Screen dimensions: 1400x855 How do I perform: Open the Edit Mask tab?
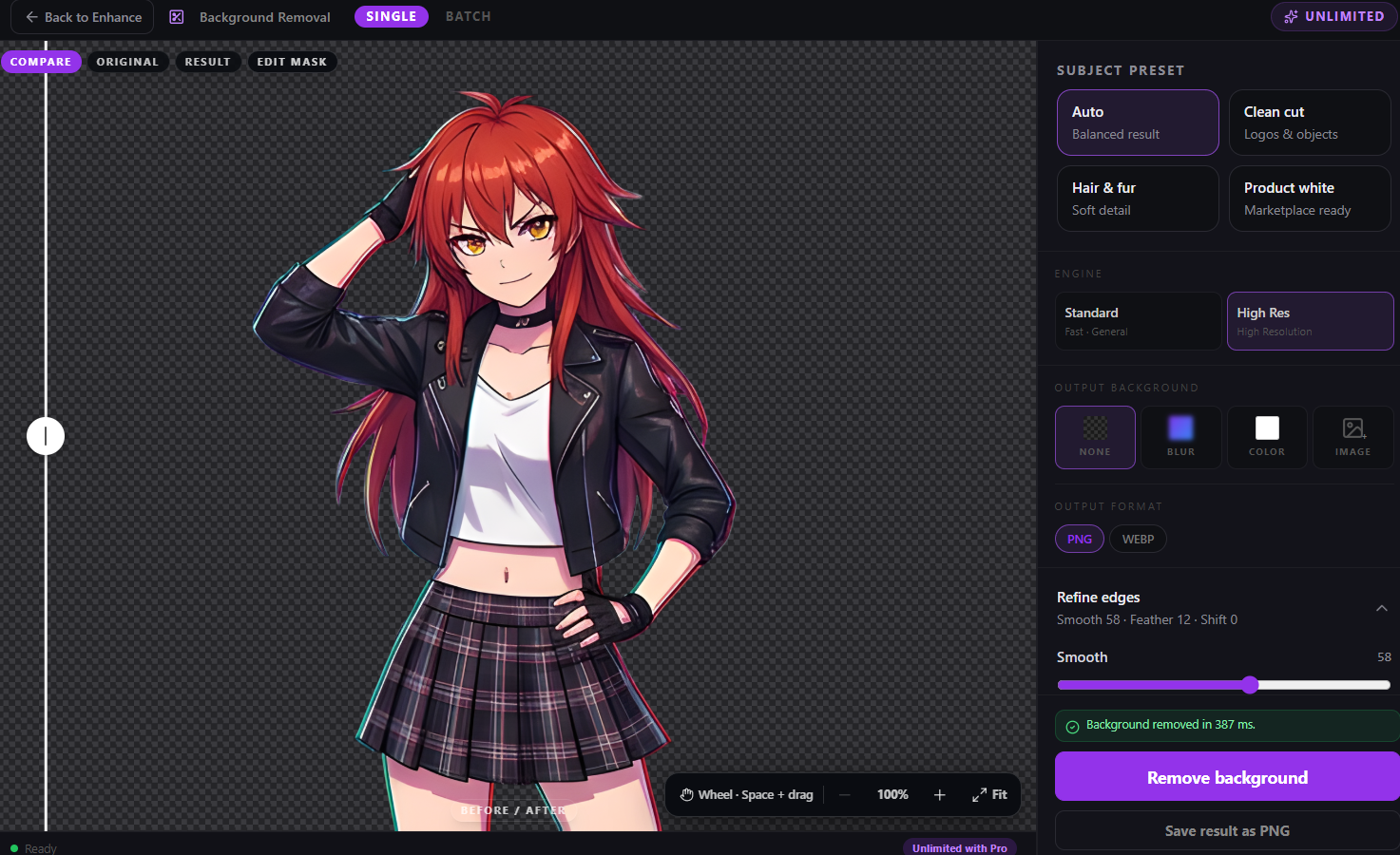click(292, 62)
